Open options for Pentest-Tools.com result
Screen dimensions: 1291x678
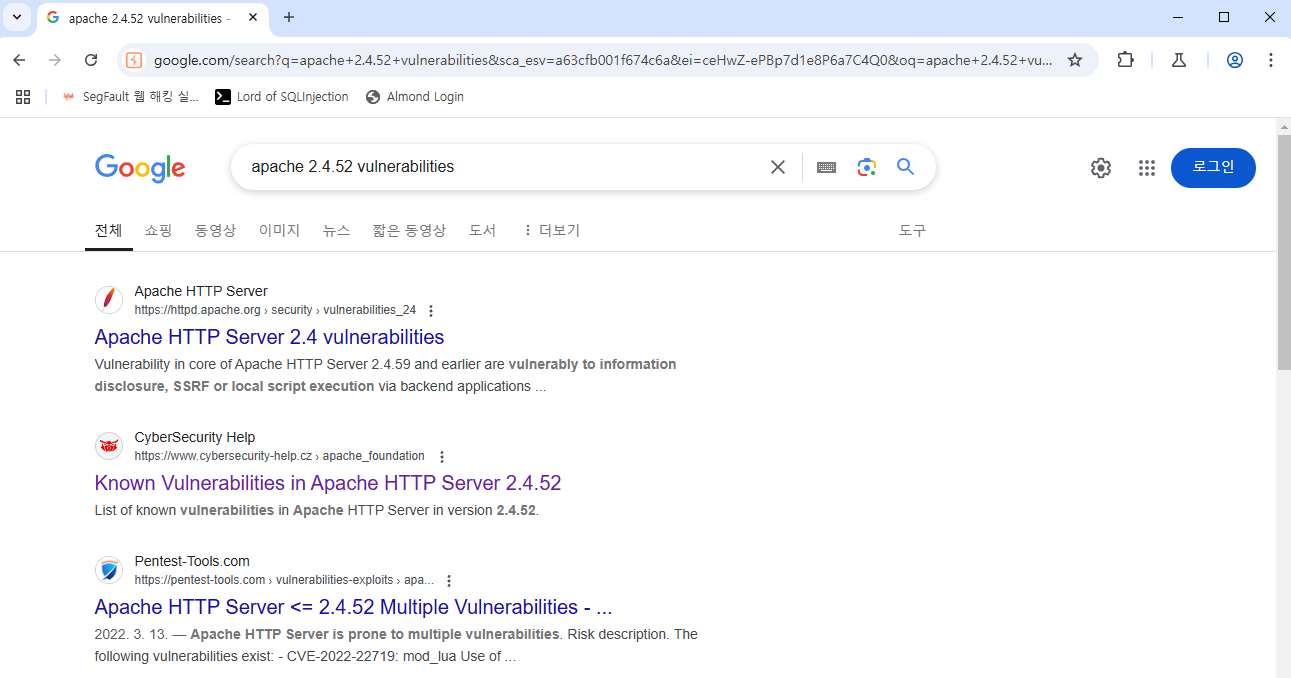click(x=449, y=581)
